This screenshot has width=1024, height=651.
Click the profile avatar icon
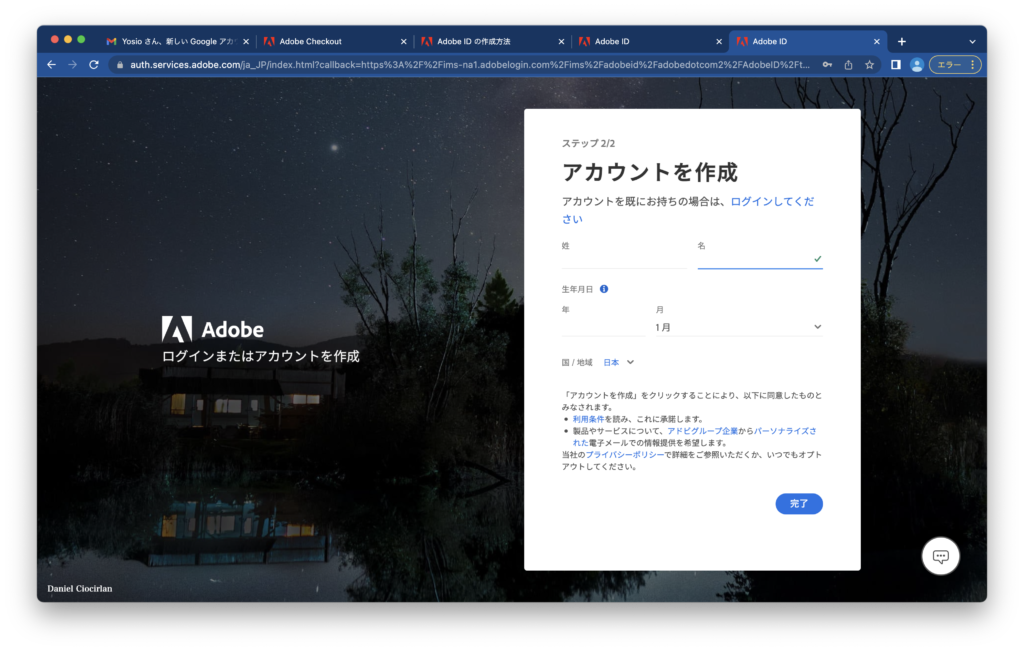pos(917,64)
